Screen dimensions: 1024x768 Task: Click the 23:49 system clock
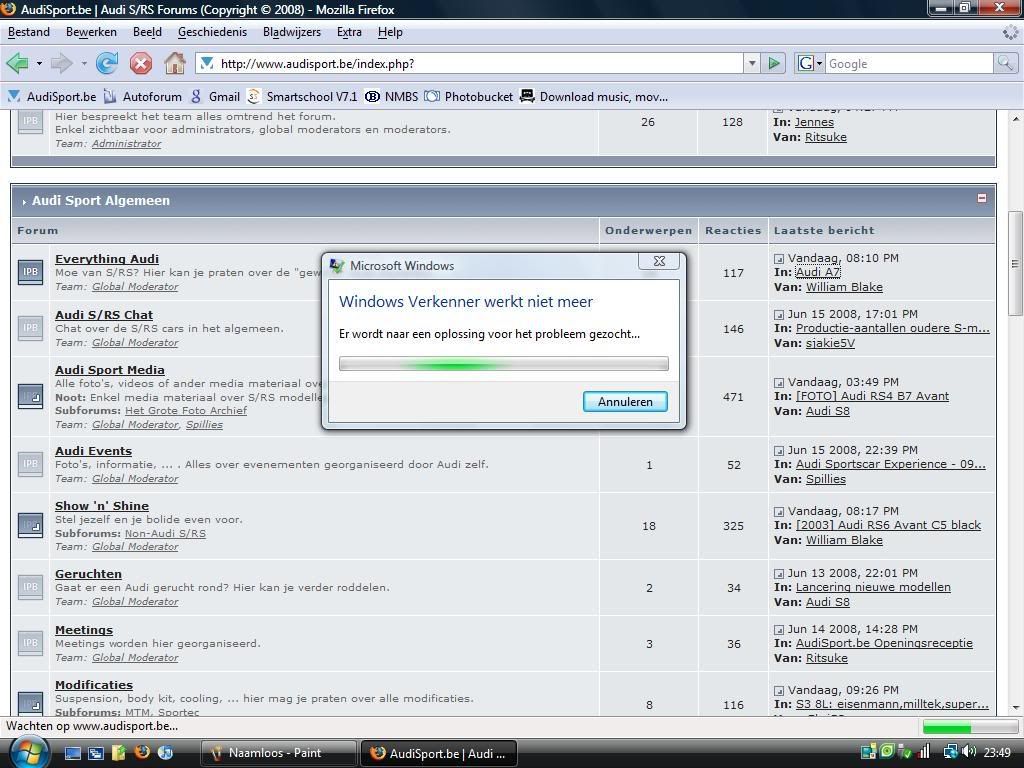coord(997,753)
